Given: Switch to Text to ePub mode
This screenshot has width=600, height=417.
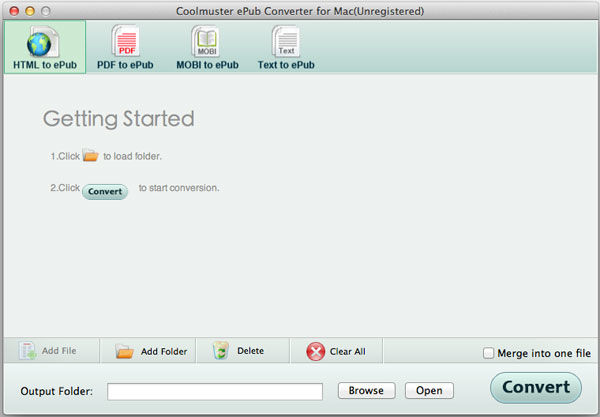Looking at the screenshot, I should [286, 47].
